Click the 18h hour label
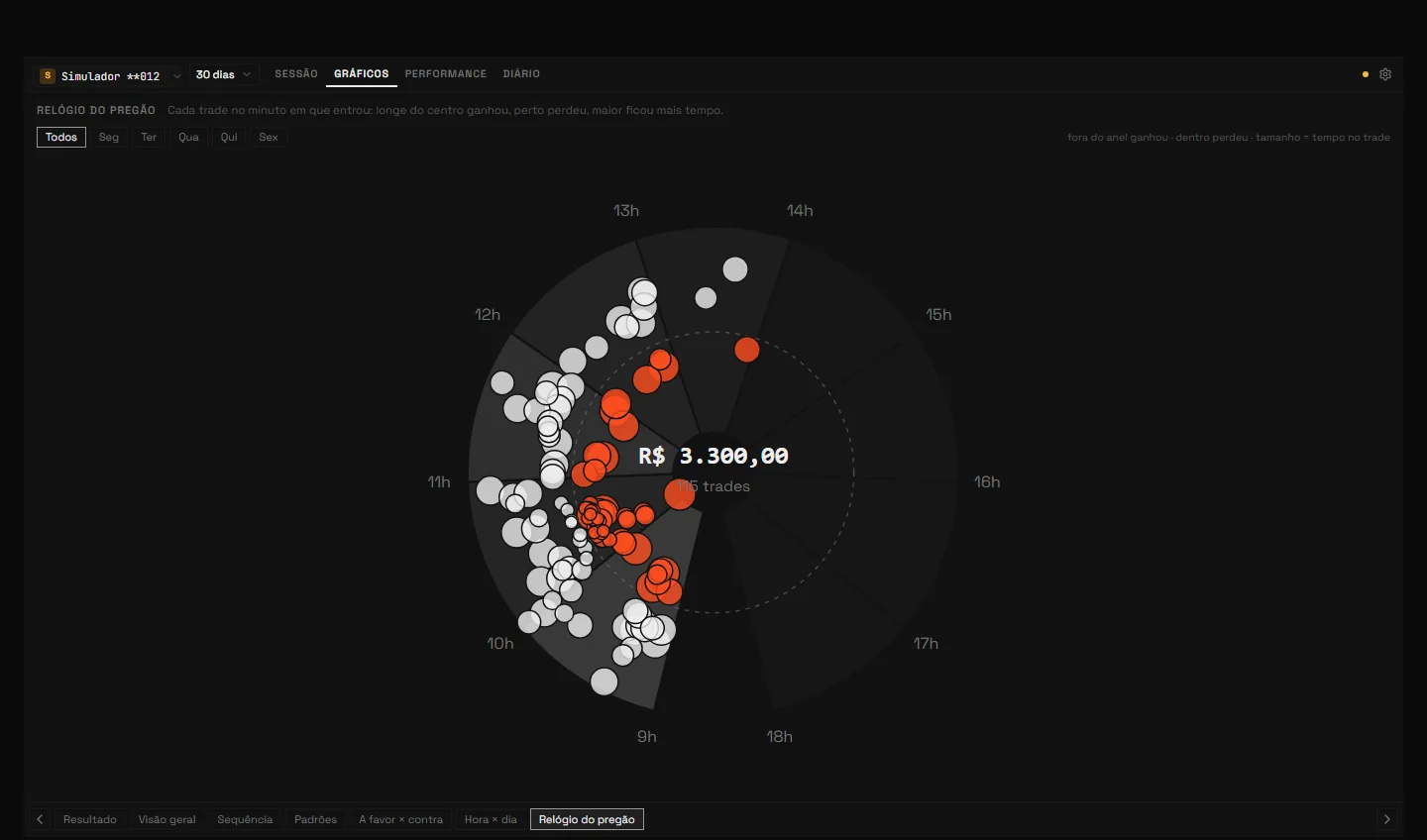 point(780,736)
